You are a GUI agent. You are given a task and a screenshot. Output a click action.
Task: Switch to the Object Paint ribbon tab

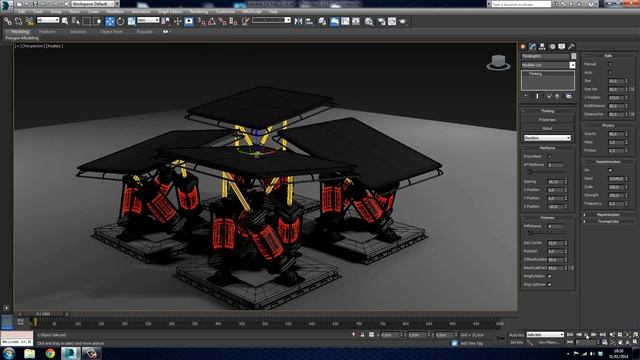111,31
